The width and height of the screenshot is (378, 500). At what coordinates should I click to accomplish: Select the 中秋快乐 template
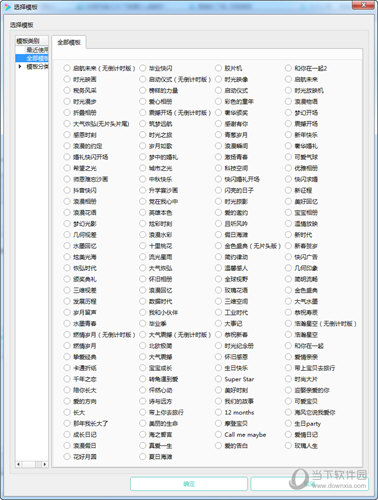143,179
